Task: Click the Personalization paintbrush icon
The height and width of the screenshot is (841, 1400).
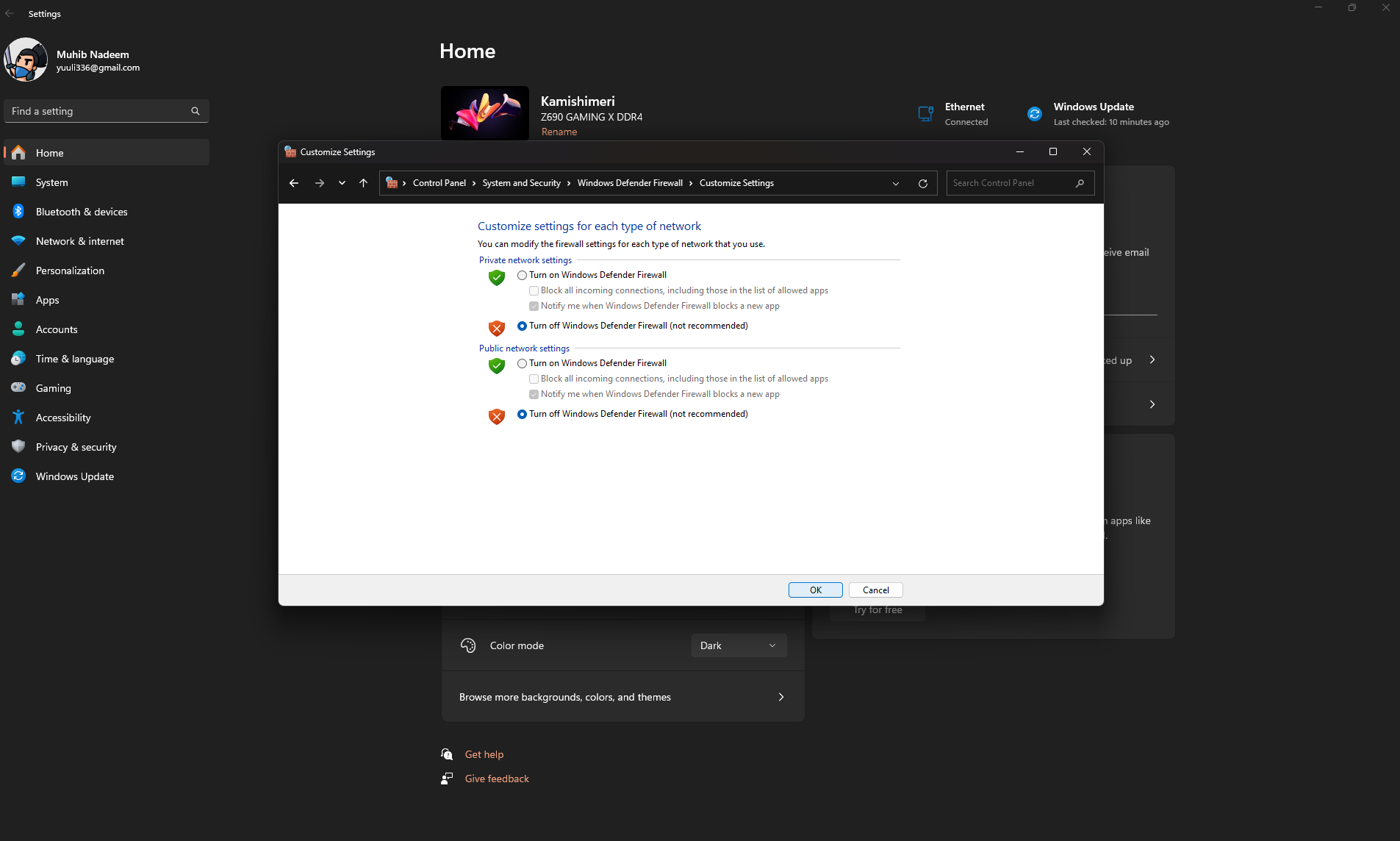Action: pyautogui.click(x=18, y=271)
